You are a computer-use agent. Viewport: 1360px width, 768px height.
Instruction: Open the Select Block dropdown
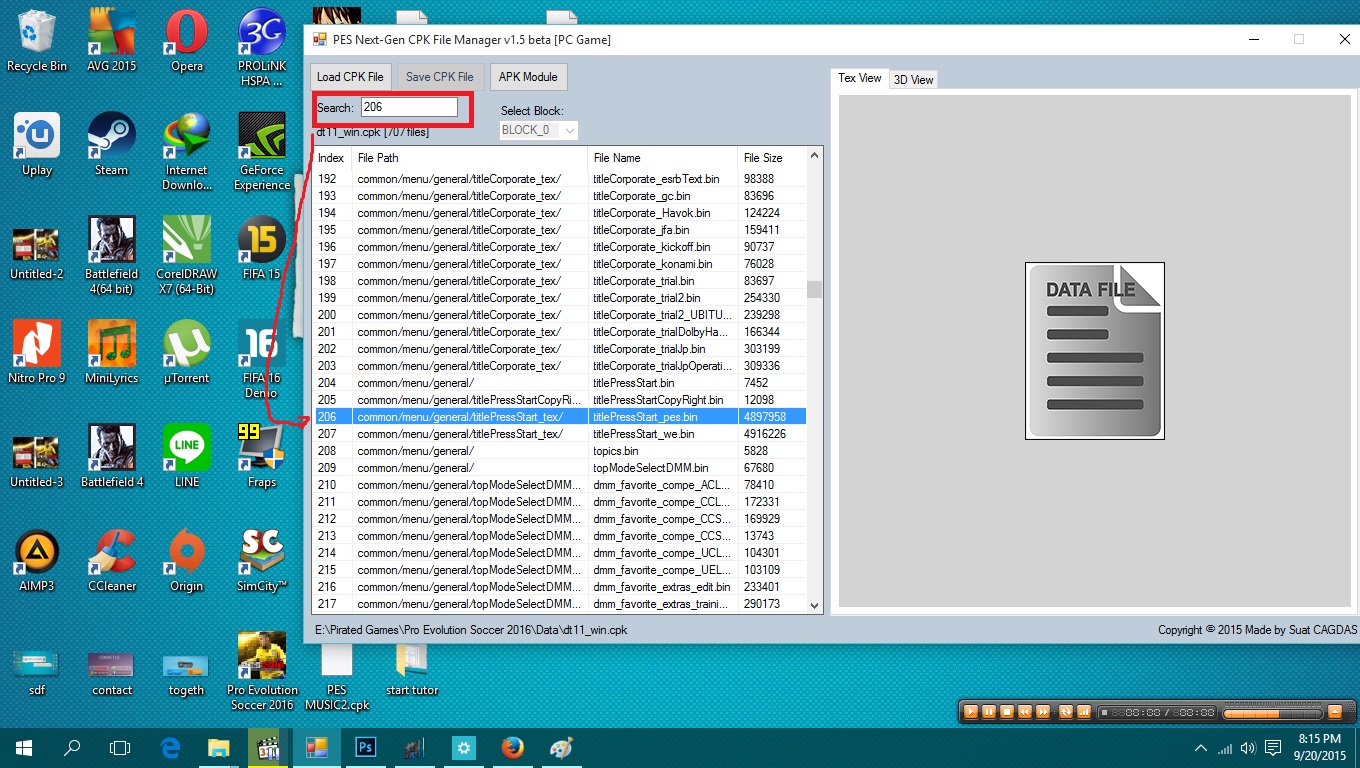coord(539,130)
